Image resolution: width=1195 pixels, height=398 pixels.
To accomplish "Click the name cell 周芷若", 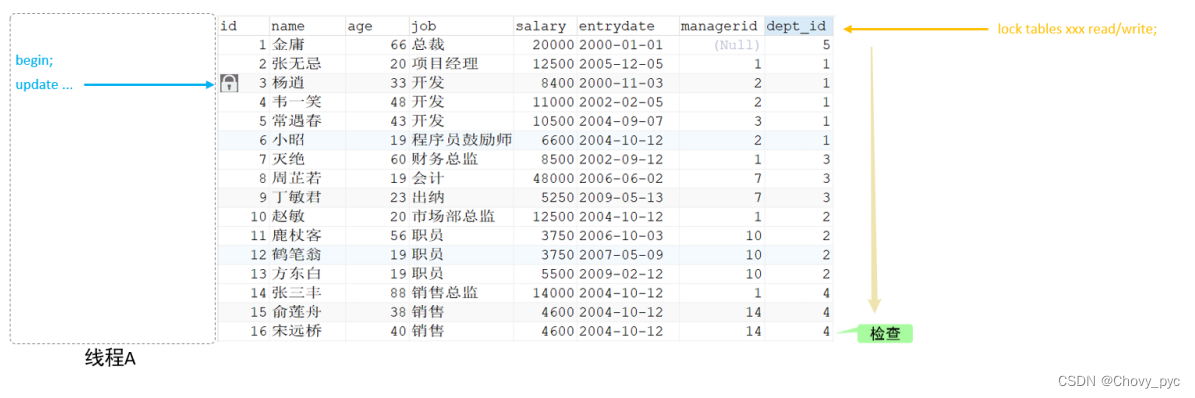I will tap(307, 178).
